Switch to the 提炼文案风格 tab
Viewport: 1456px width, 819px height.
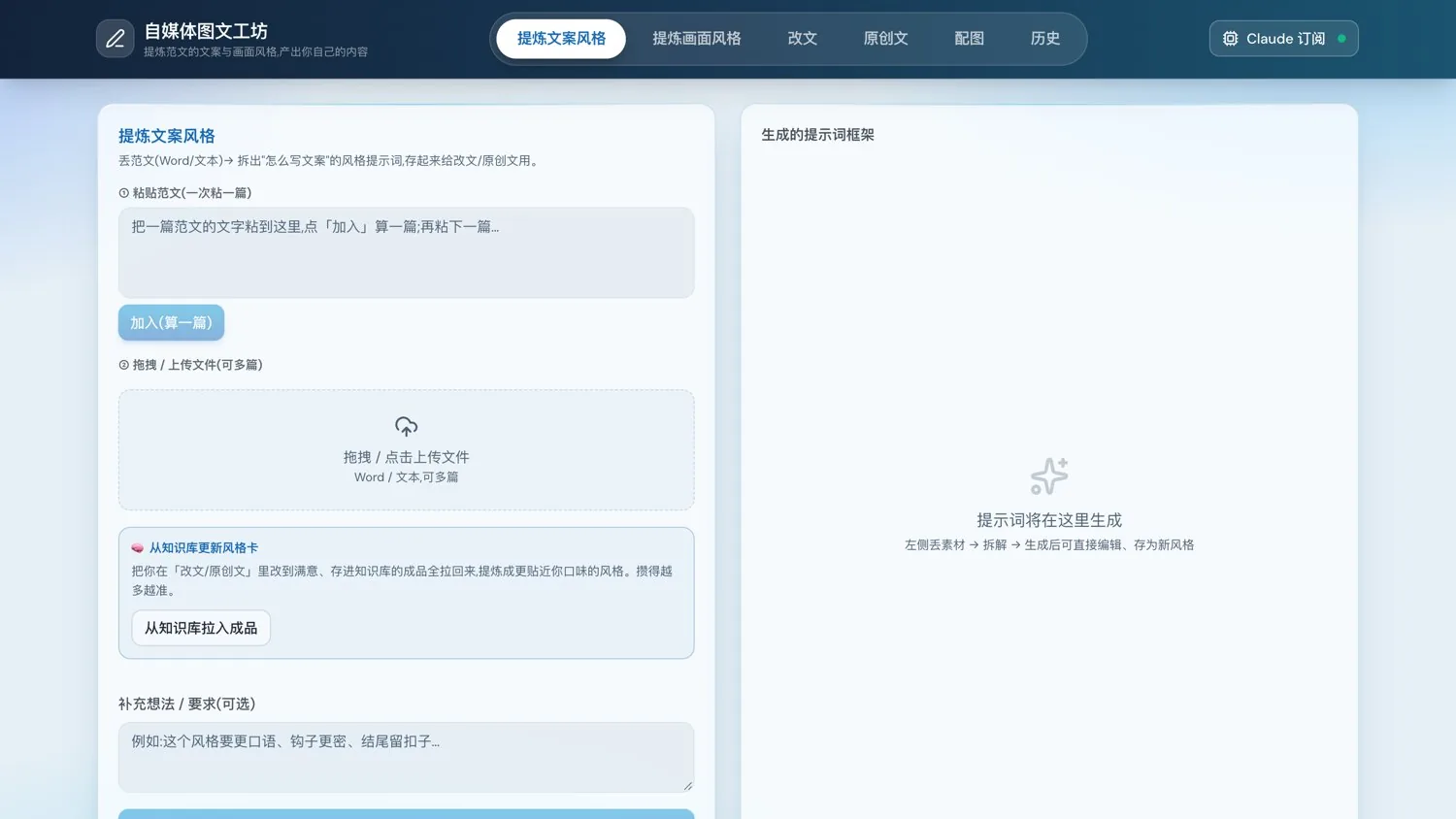click(x=561, y=39)
